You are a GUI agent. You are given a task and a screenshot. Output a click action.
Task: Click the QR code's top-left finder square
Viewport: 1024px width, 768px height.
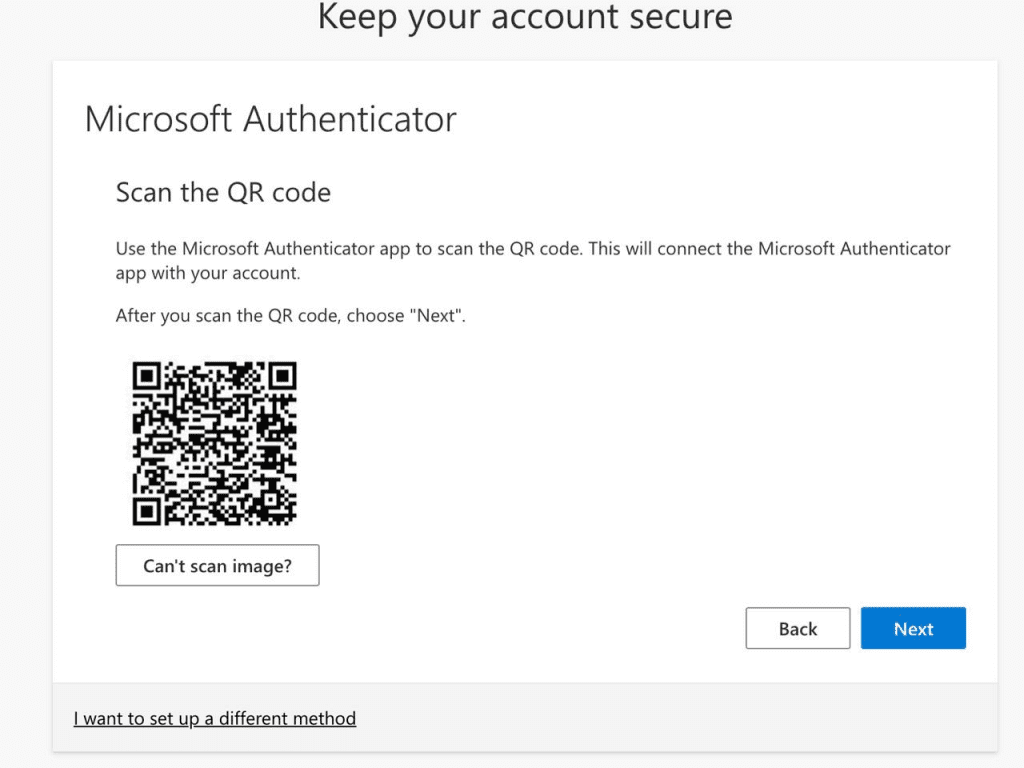pos(147,376)
